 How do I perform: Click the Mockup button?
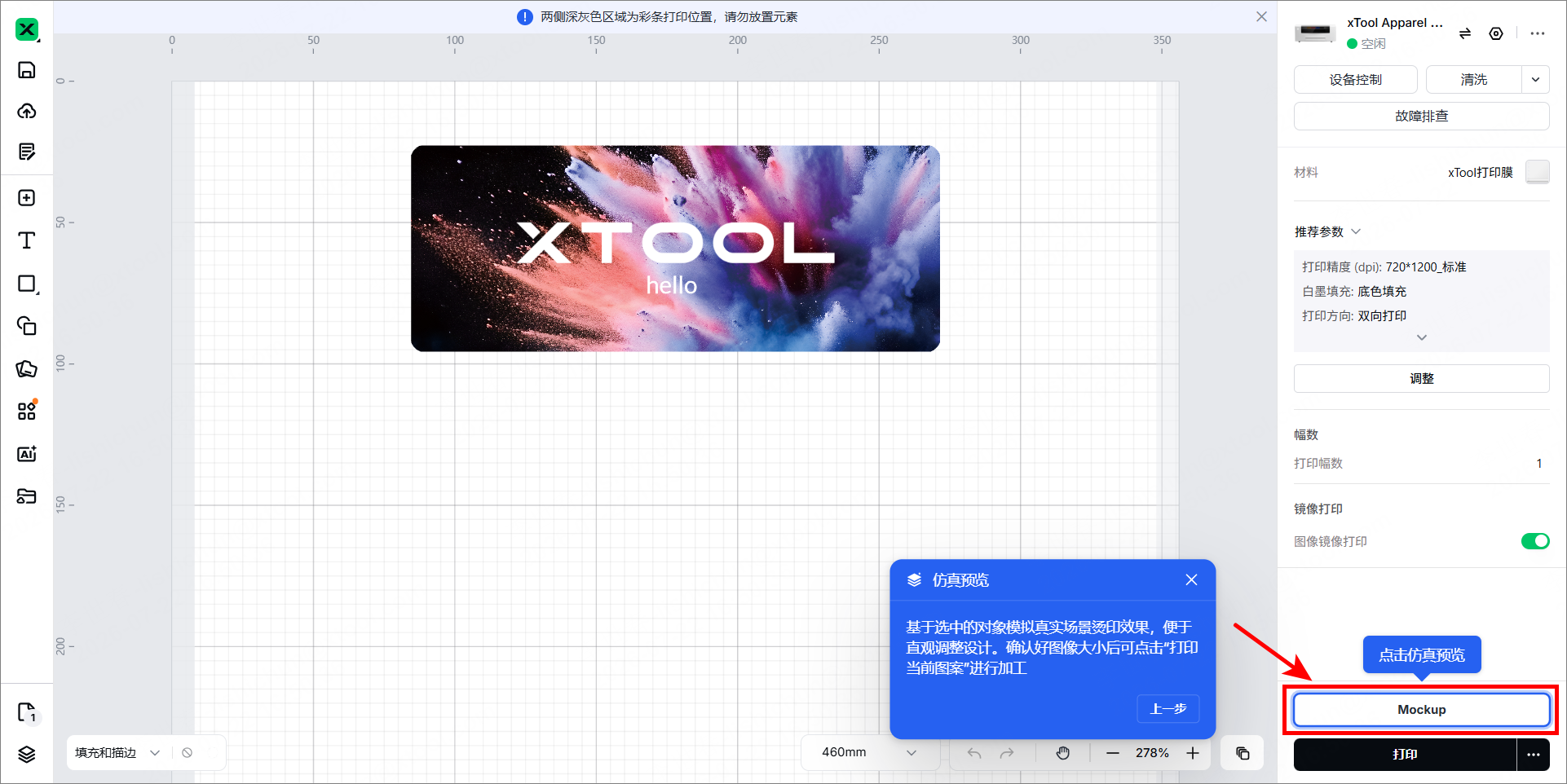pos(1422,710)
